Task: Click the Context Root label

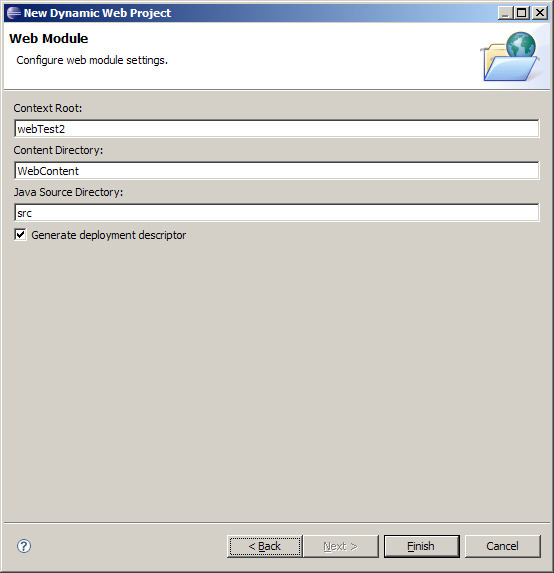Action: click(x=48, y=108)
